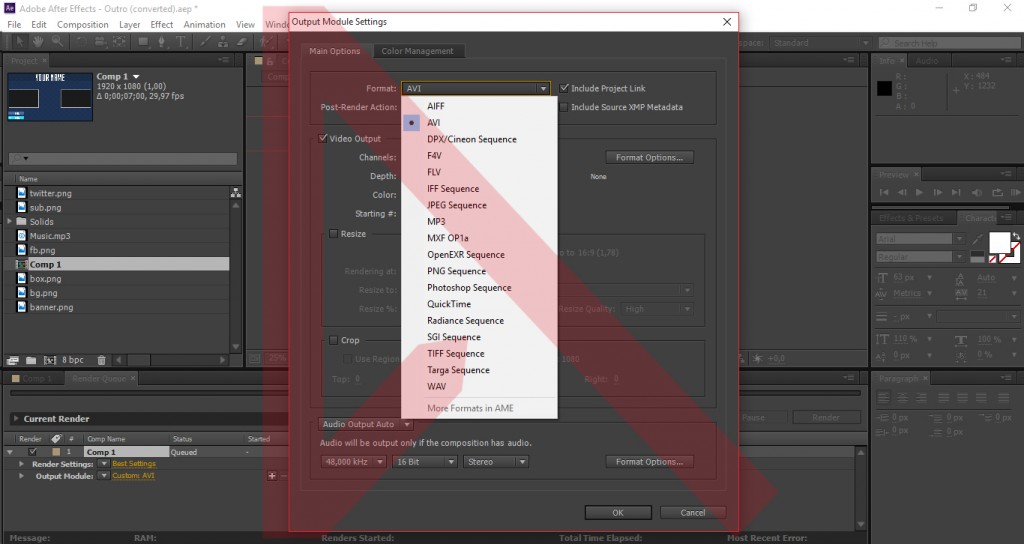Screen dimensions: 1024x544
Task: Expand Output Module details triangle
Action: click(21, 476)
